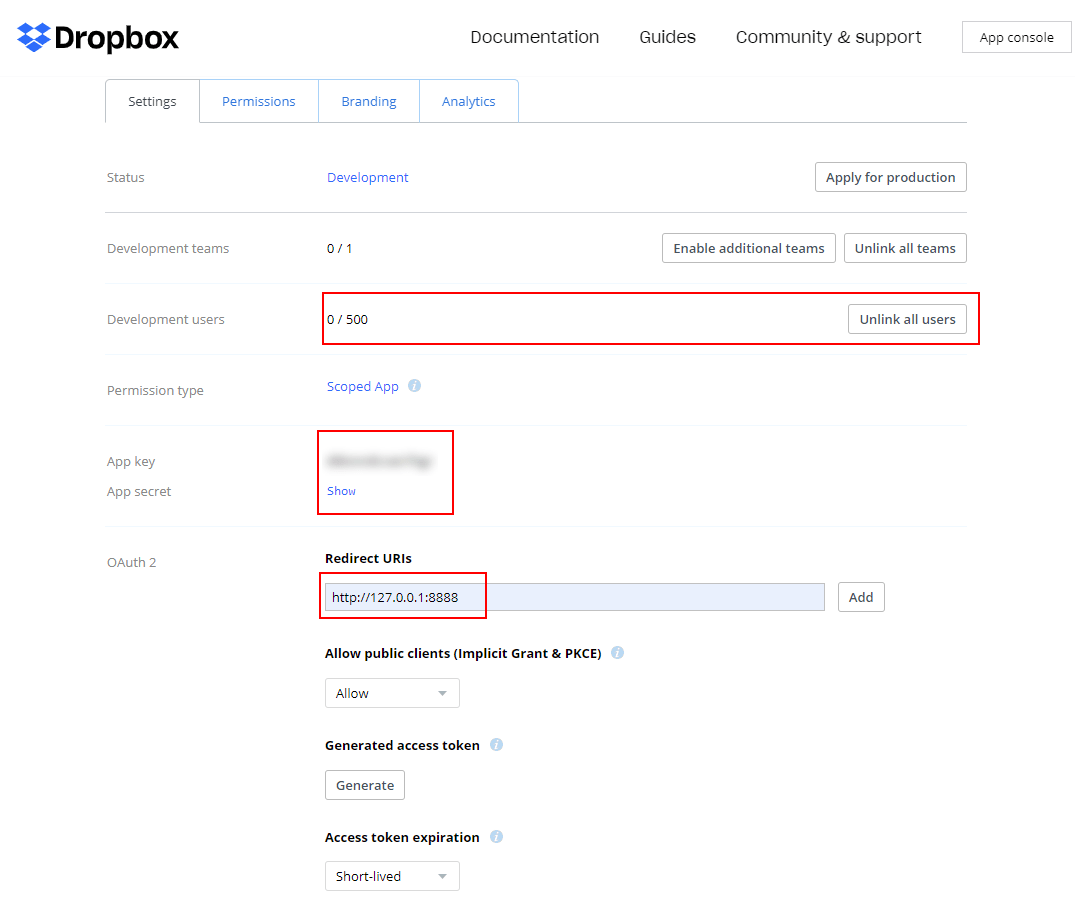Image resolution: width=1075 pixels, height=909 pixels.
Task: Click Unlink all teams
Action: pos(904,248)
